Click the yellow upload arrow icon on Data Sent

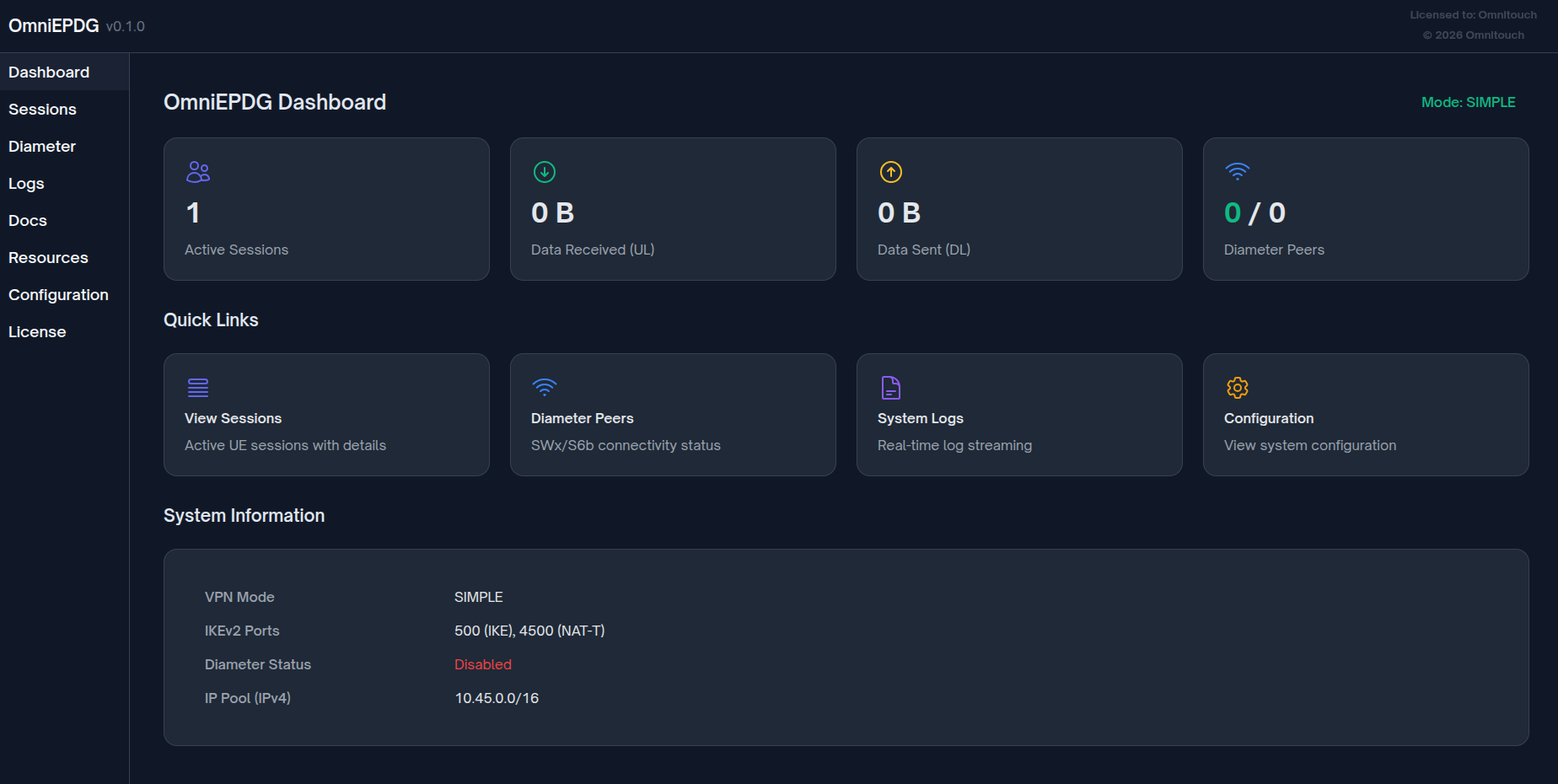pyautogui.click(x=890, y=171)
